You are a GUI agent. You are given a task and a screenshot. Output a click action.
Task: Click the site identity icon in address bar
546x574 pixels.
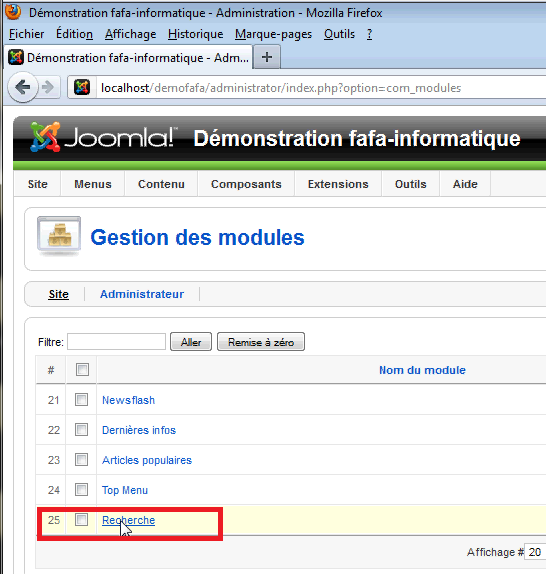(82, 87)
